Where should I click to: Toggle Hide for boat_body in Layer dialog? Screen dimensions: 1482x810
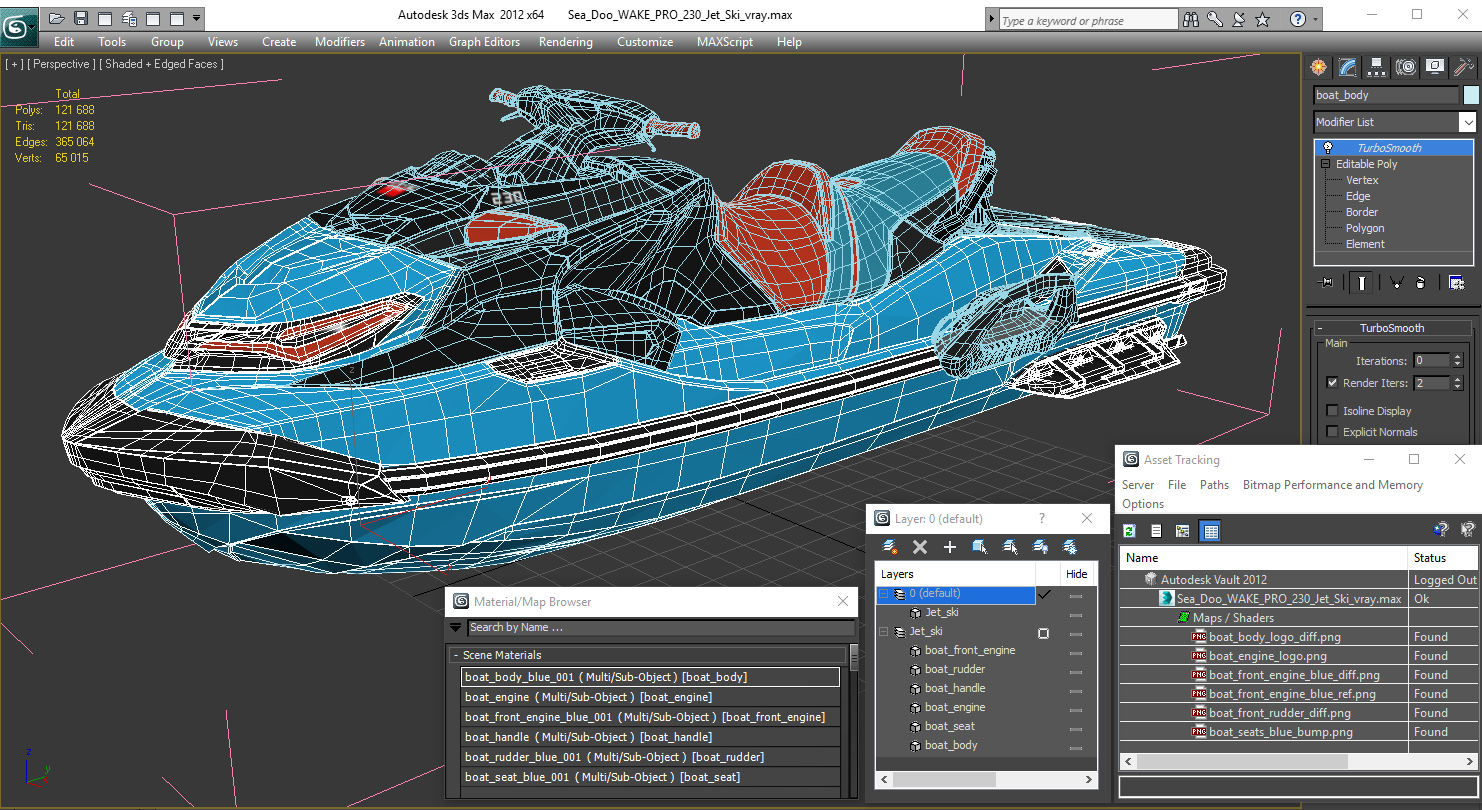1076,746
